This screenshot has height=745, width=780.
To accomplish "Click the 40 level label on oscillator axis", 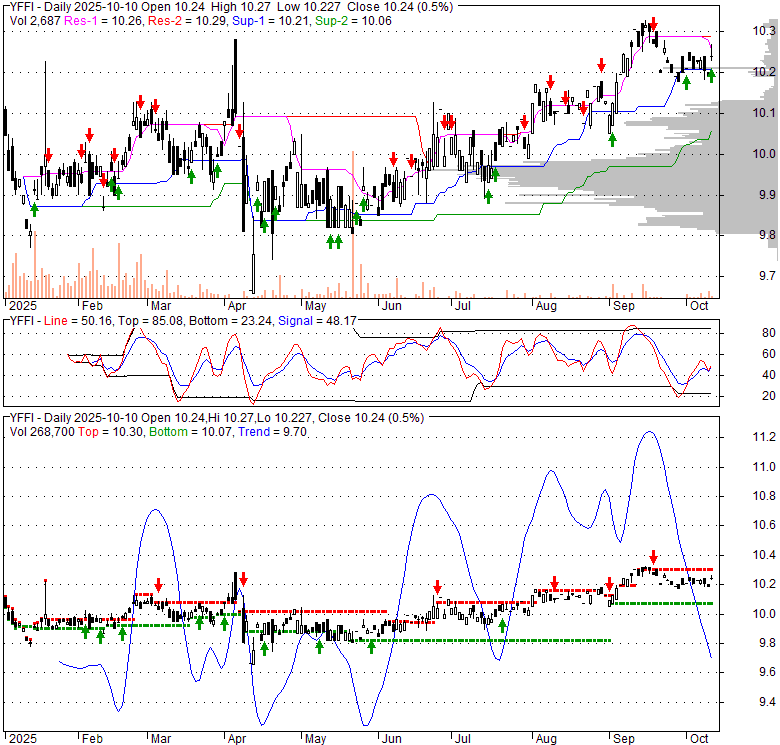I will (x=769, y=375).
